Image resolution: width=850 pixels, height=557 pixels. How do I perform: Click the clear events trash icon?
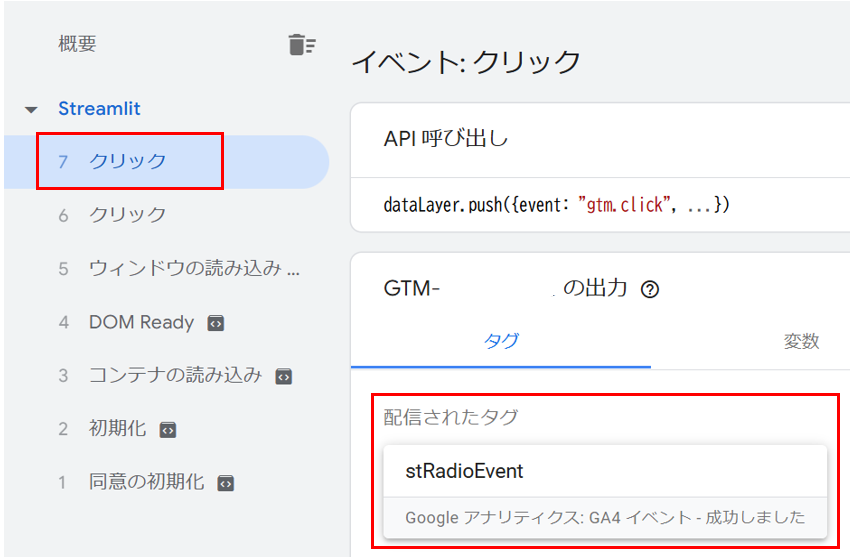pyautogui.click(x=302, y=44)
